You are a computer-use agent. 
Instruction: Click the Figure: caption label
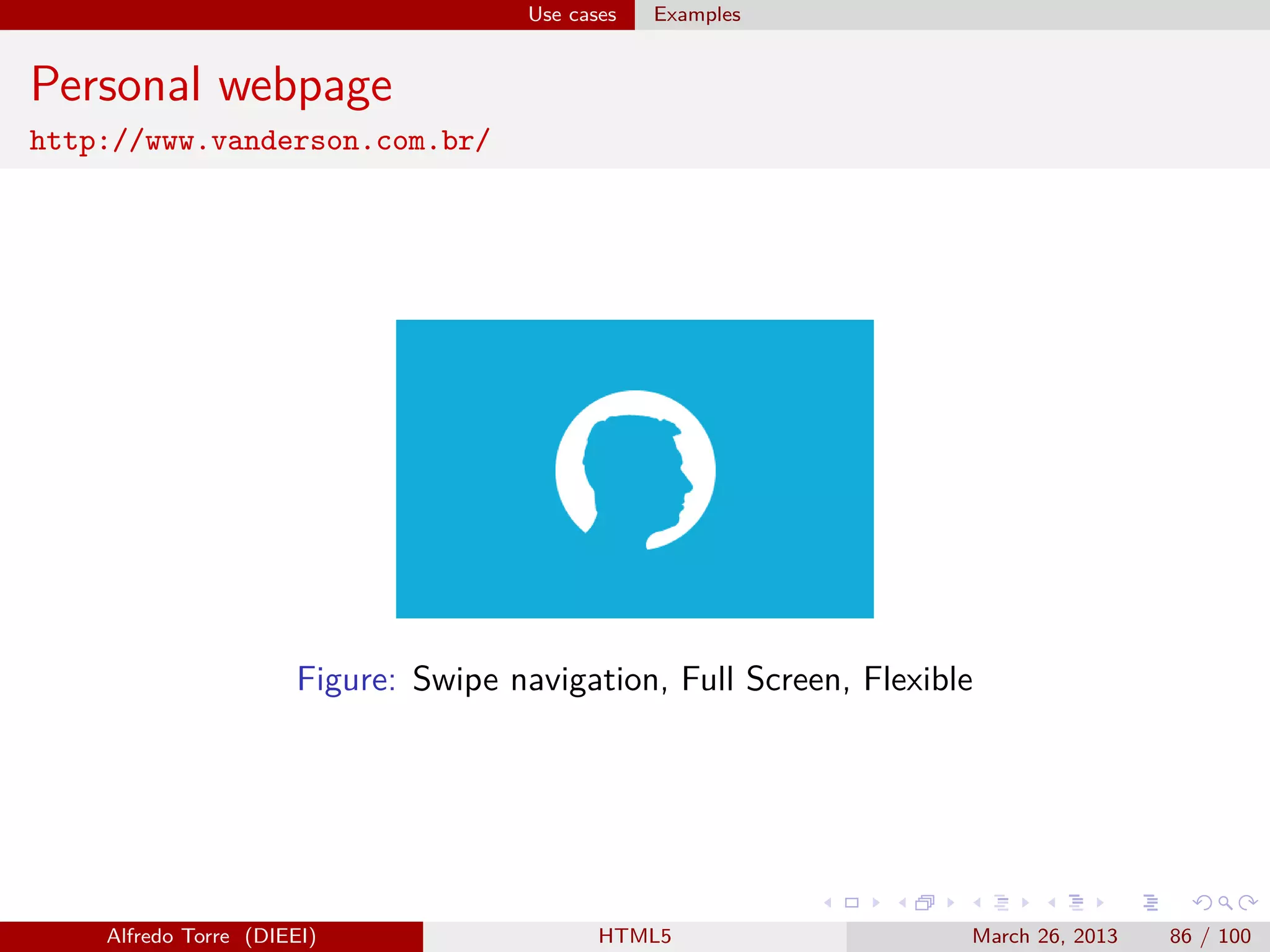click(x=346, y=679)
